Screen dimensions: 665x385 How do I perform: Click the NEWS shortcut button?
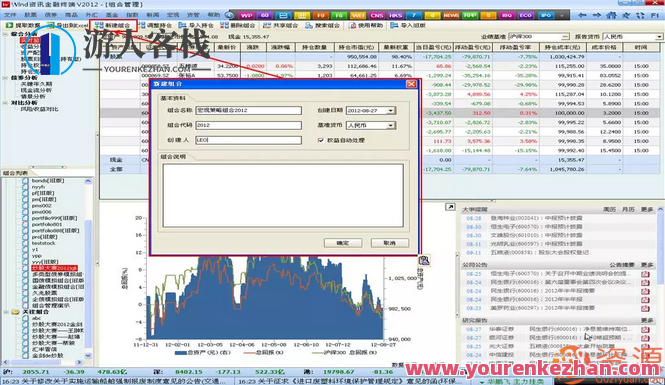pos(451,15)
